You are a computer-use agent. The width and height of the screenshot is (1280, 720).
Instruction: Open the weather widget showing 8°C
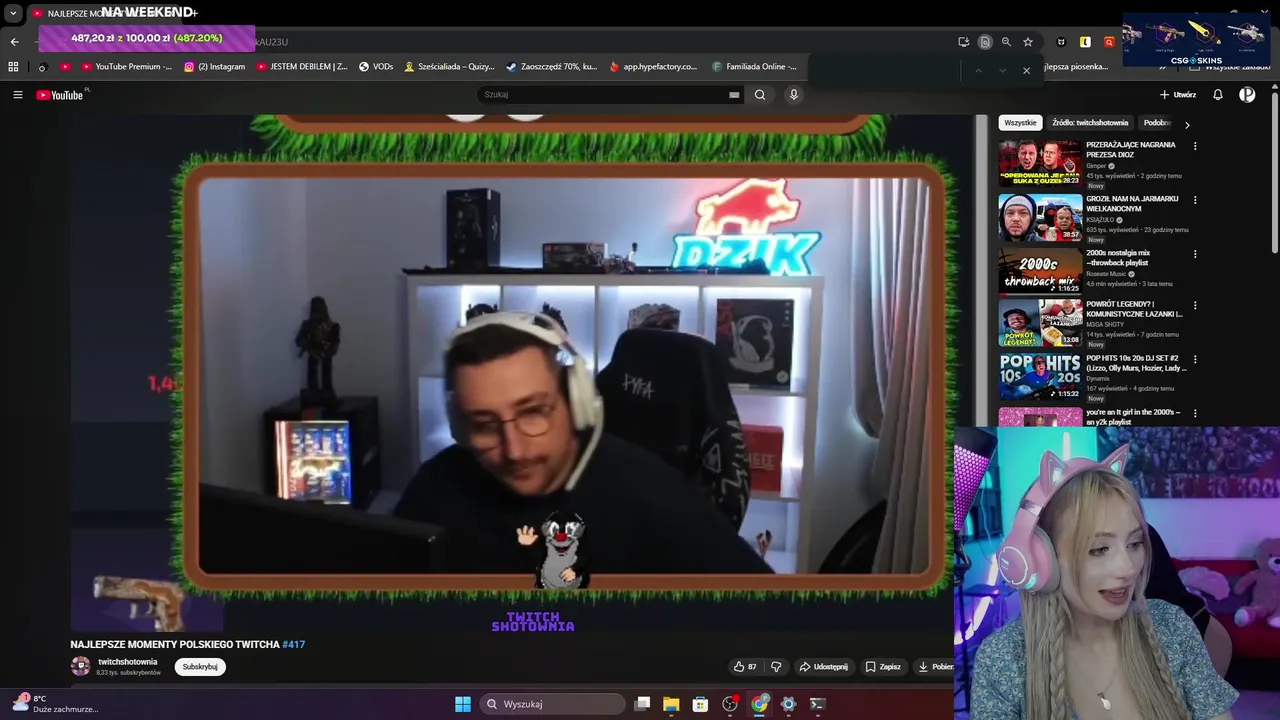tap(55, 703)
